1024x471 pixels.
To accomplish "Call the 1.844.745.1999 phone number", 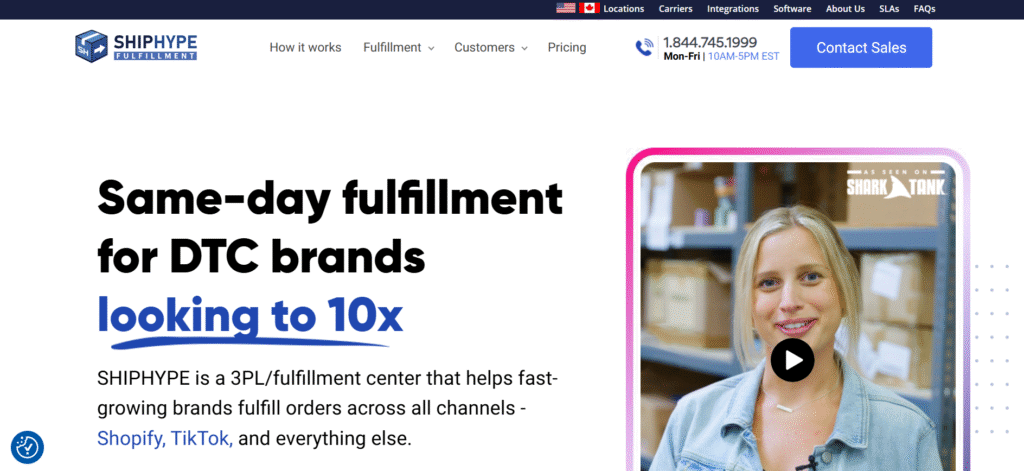I will 710,42.
